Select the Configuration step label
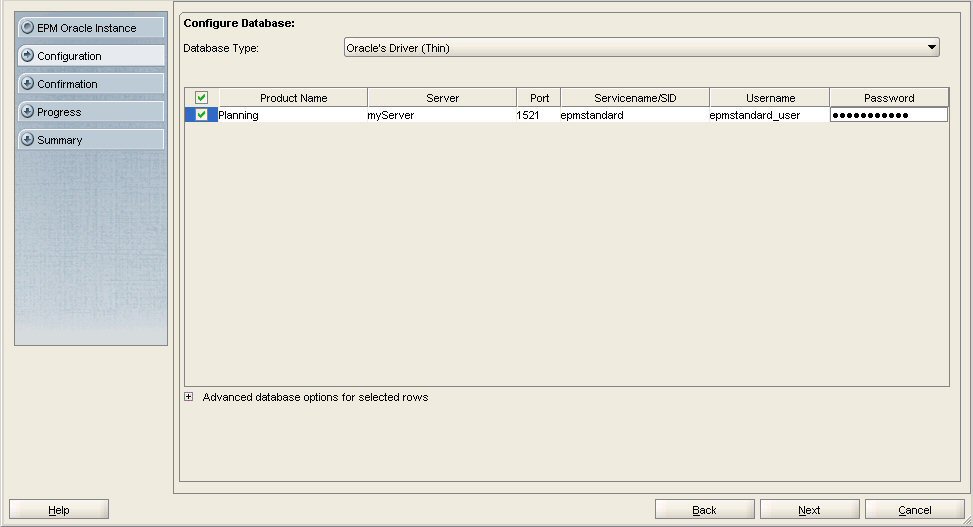 point(69,56)
